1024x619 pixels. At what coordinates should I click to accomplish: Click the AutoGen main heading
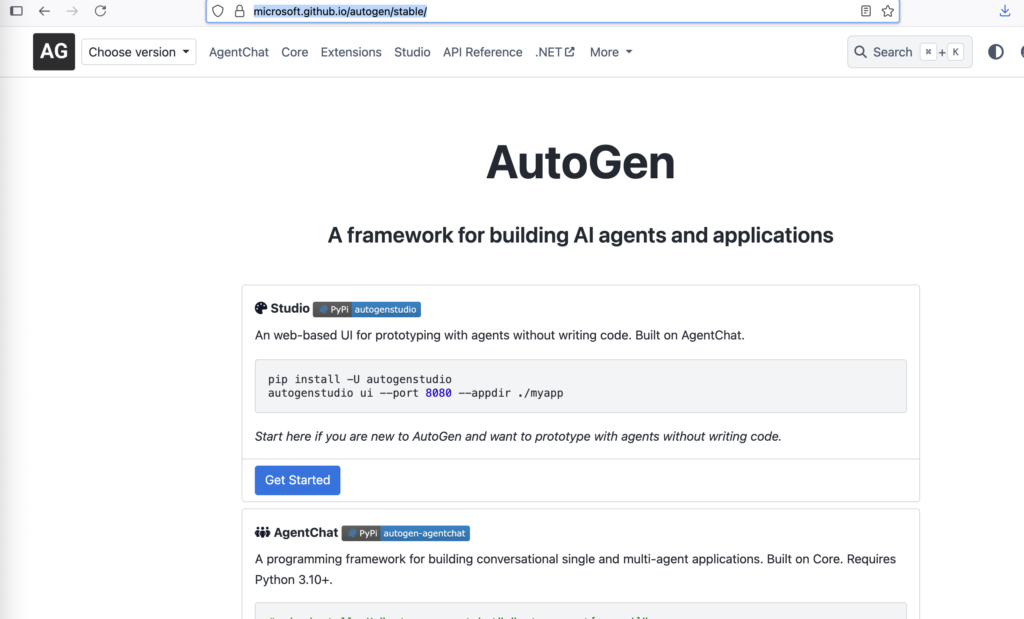[581, 162]
